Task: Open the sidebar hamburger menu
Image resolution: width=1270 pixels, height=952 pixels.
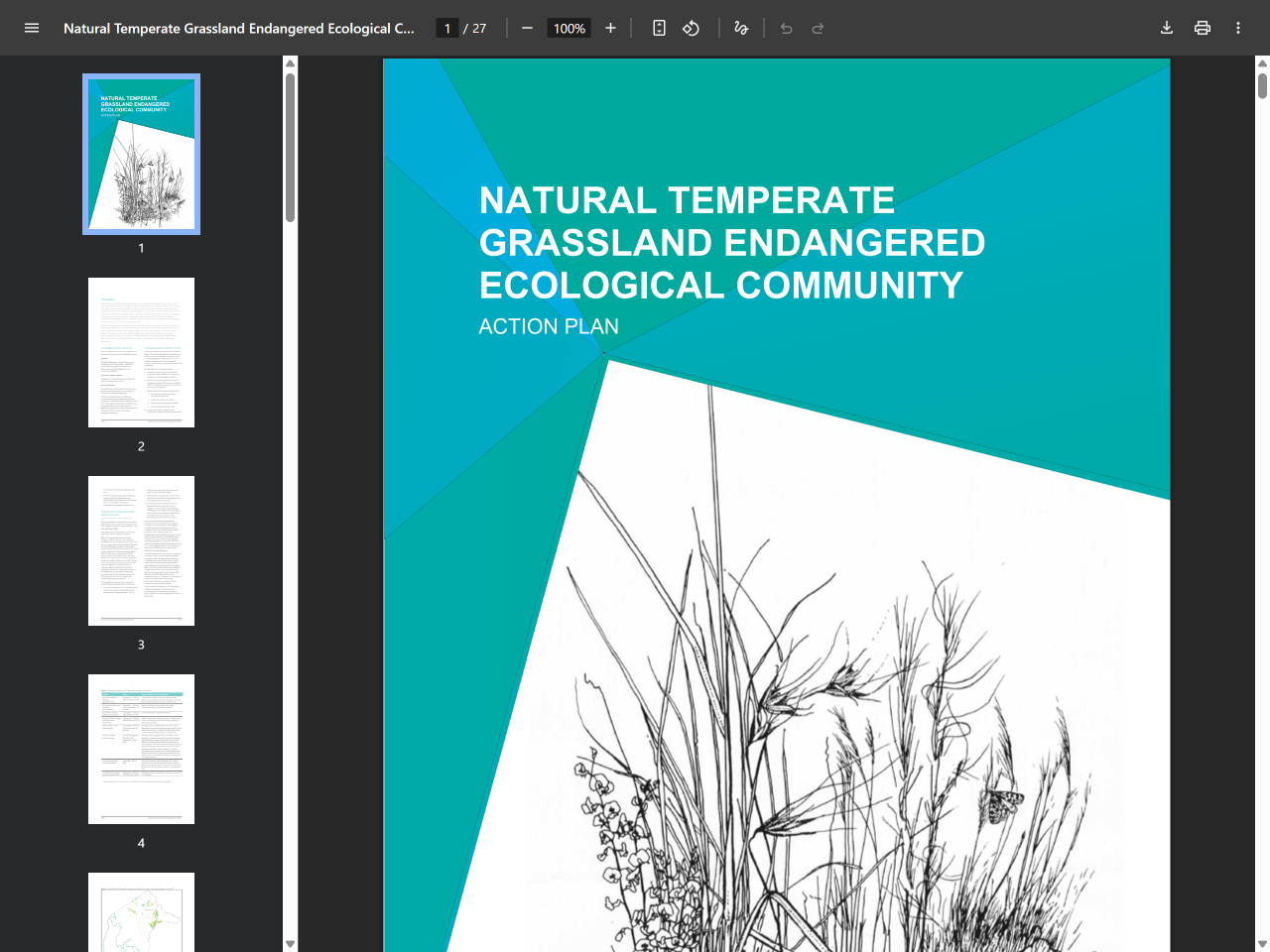Action: click(32, 28)
